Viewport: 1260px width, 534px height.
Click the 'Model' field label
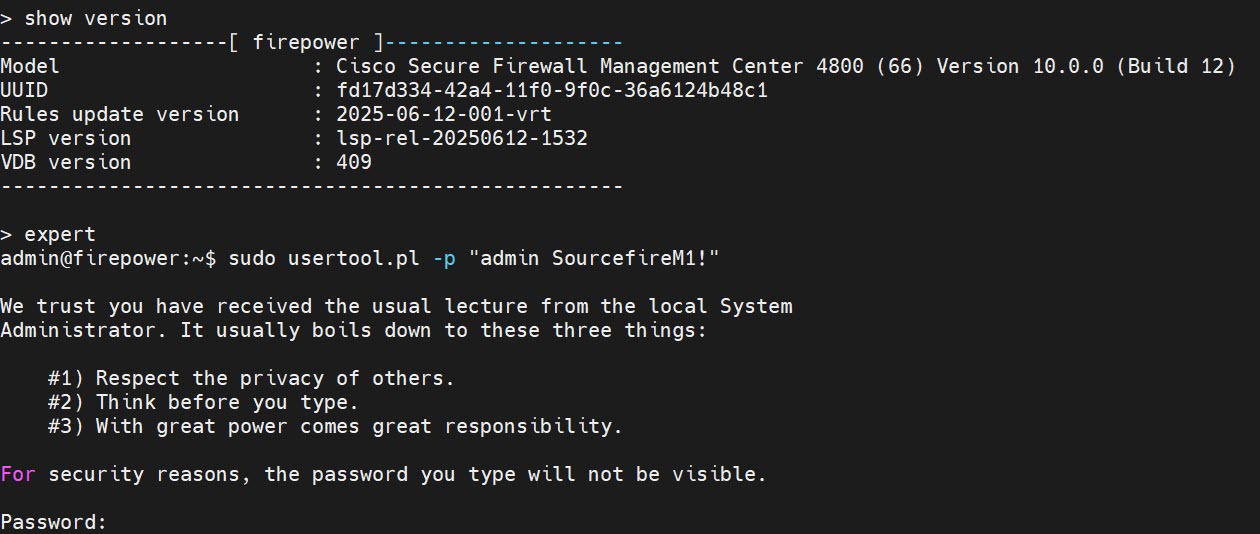tap(29, 66)
